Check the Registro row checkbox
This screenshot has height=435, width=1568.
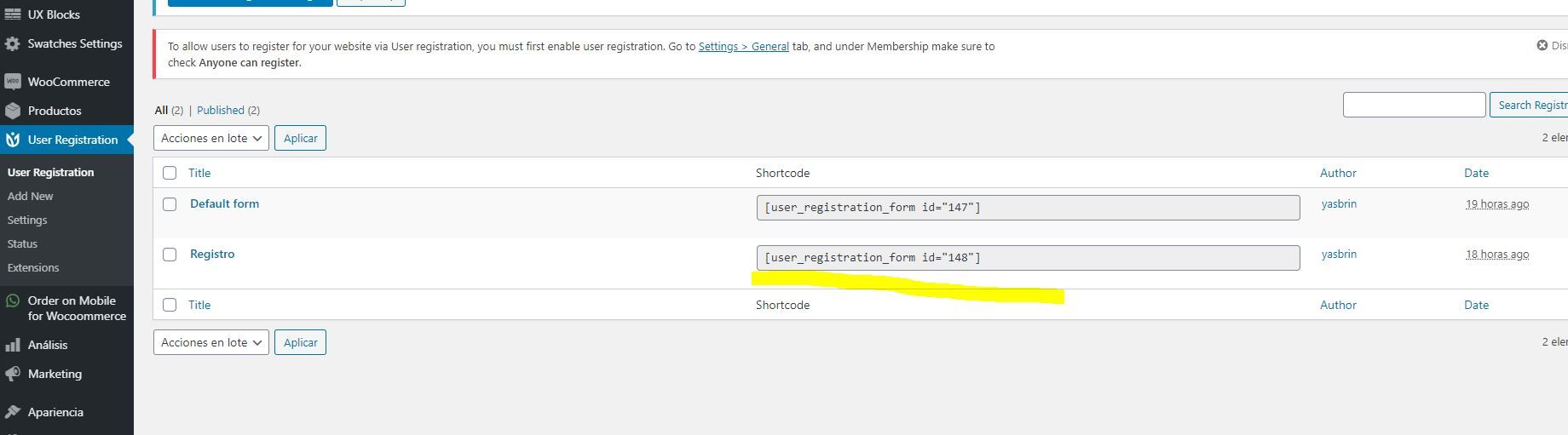[170, 255]
